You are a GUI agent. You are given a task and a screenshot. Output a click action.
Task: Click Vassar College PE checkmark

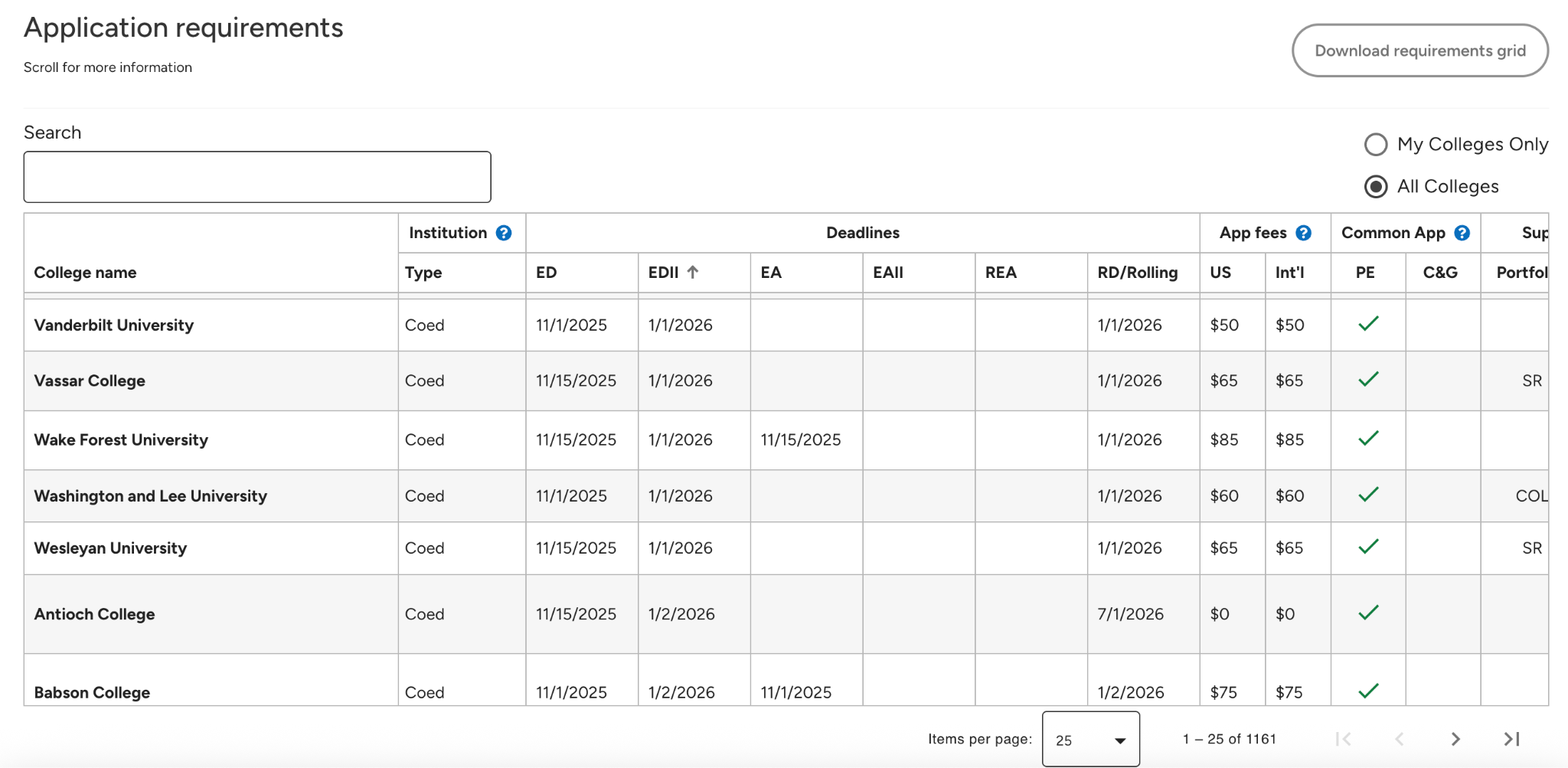click(1368, 379)
